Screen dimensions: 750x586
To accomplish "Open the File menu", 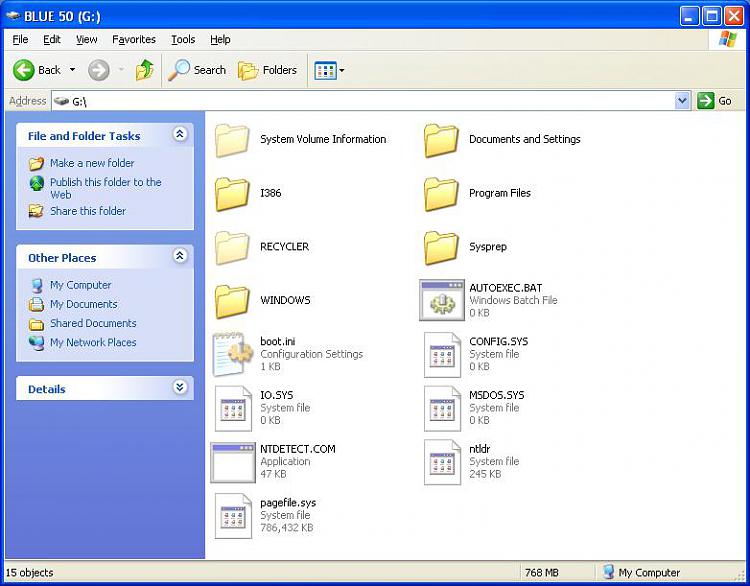I will click(20, 39).
